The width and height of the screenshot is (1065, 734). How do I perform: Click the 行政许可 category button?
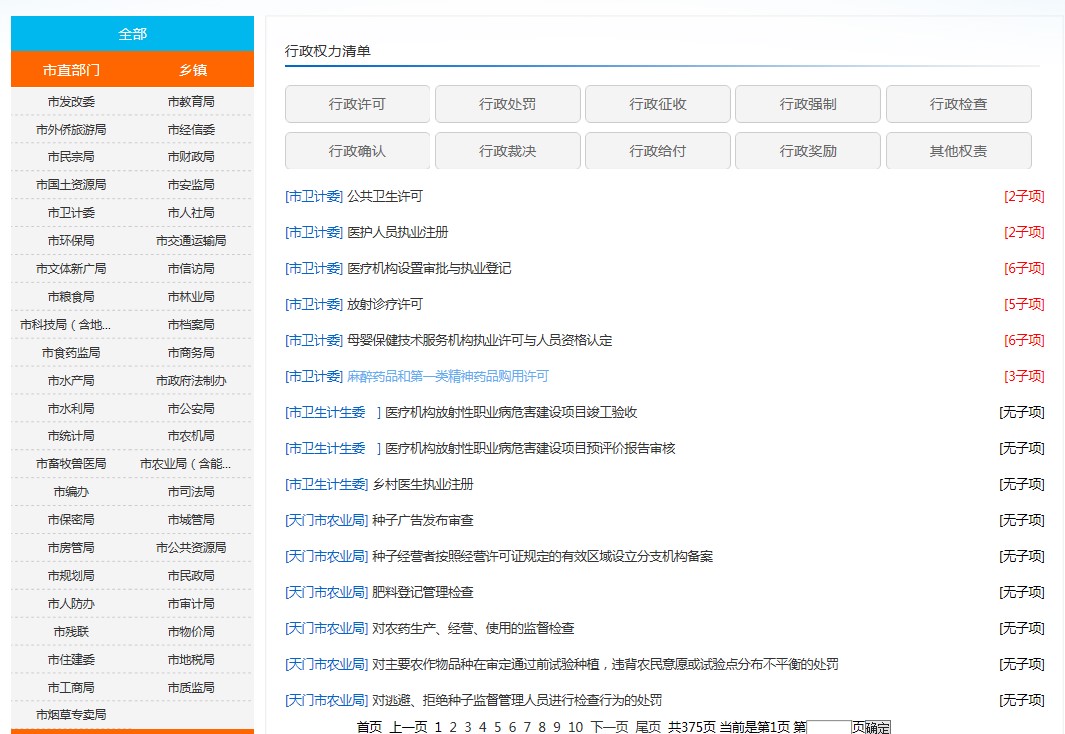point(357,104)
